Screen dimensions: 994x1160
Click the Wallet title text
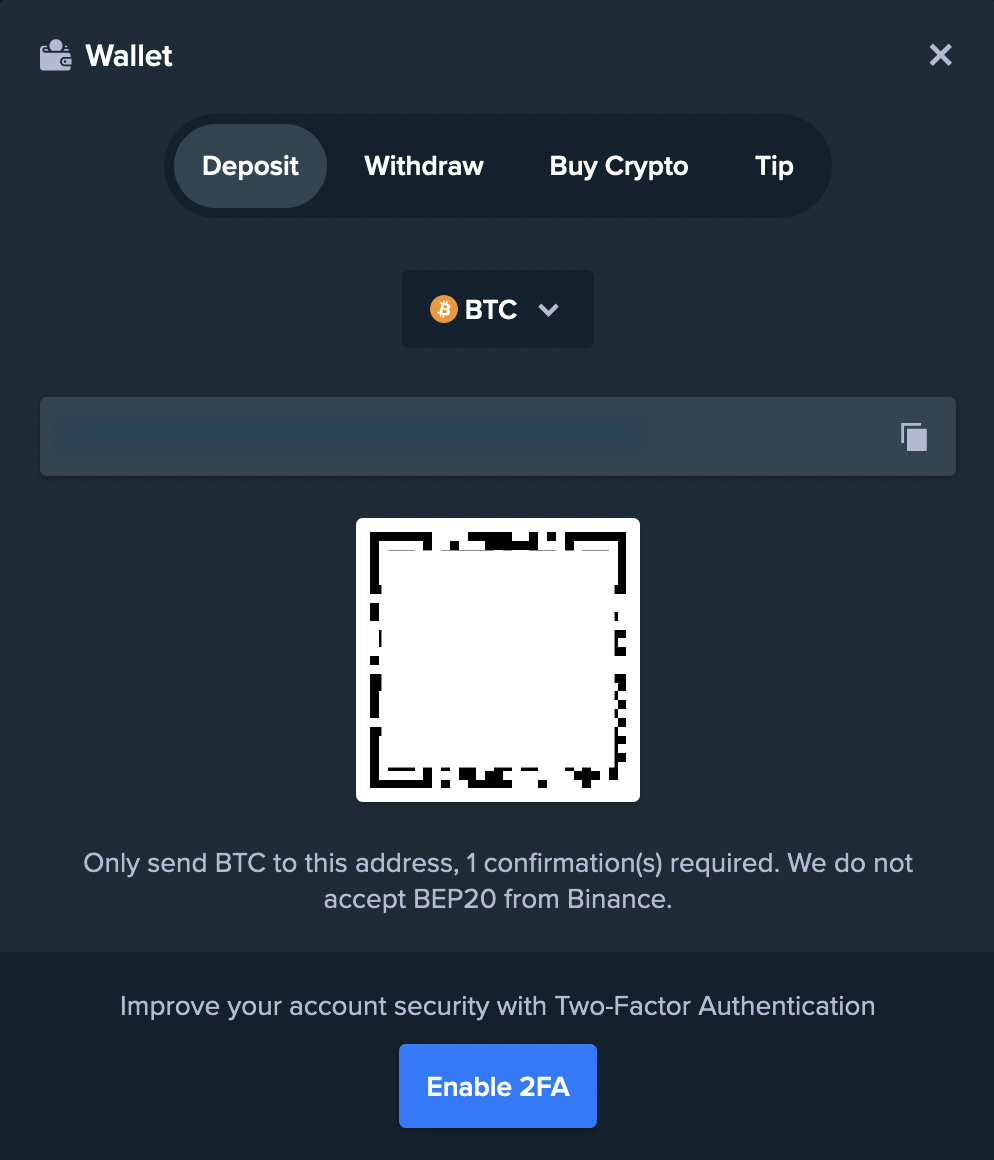[x=129, y=55]
